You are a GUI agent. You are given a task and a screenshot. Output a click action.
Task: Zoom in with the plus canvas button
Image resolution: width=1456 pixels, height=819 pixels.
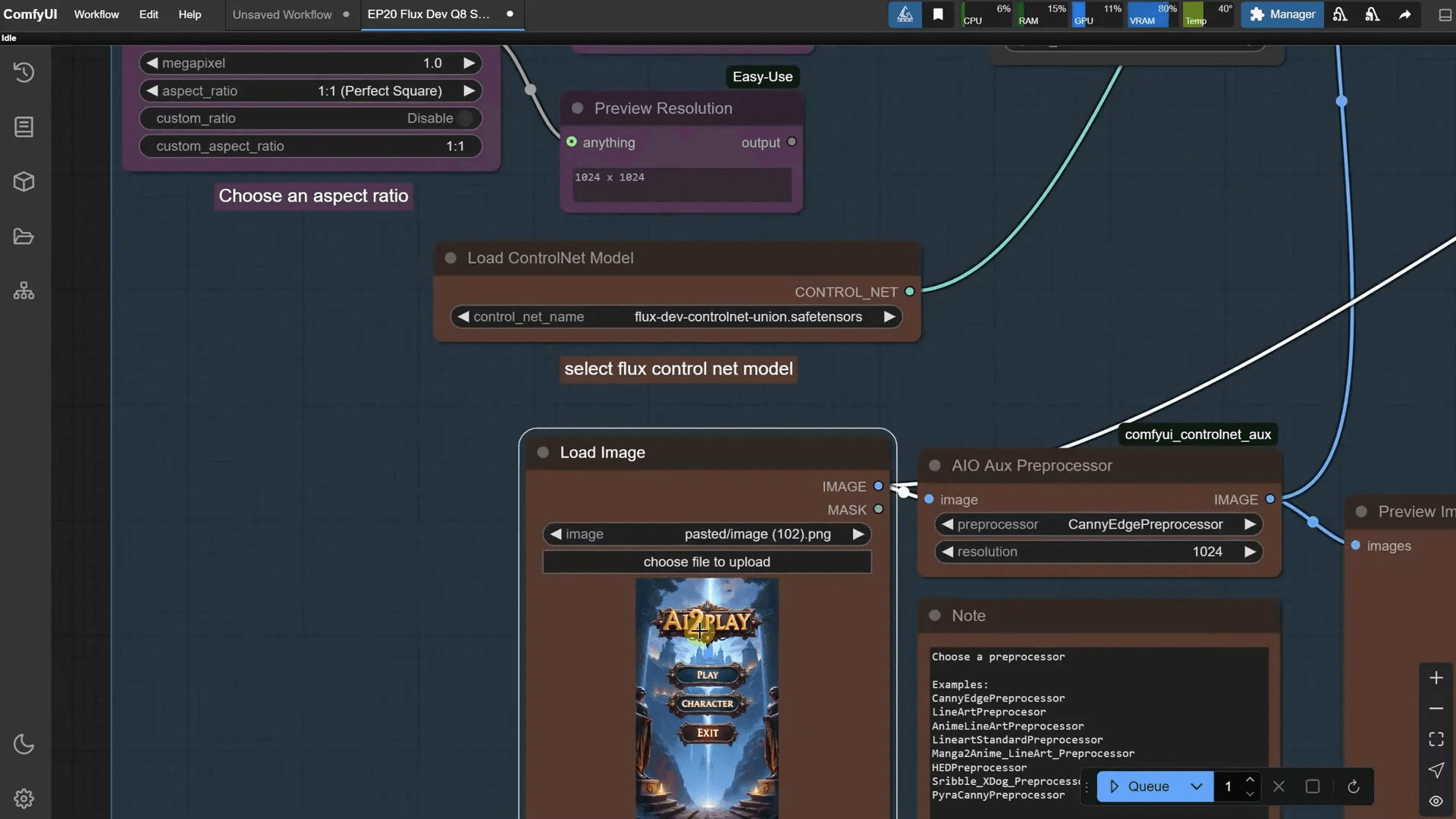click(x=1436, y=678)
